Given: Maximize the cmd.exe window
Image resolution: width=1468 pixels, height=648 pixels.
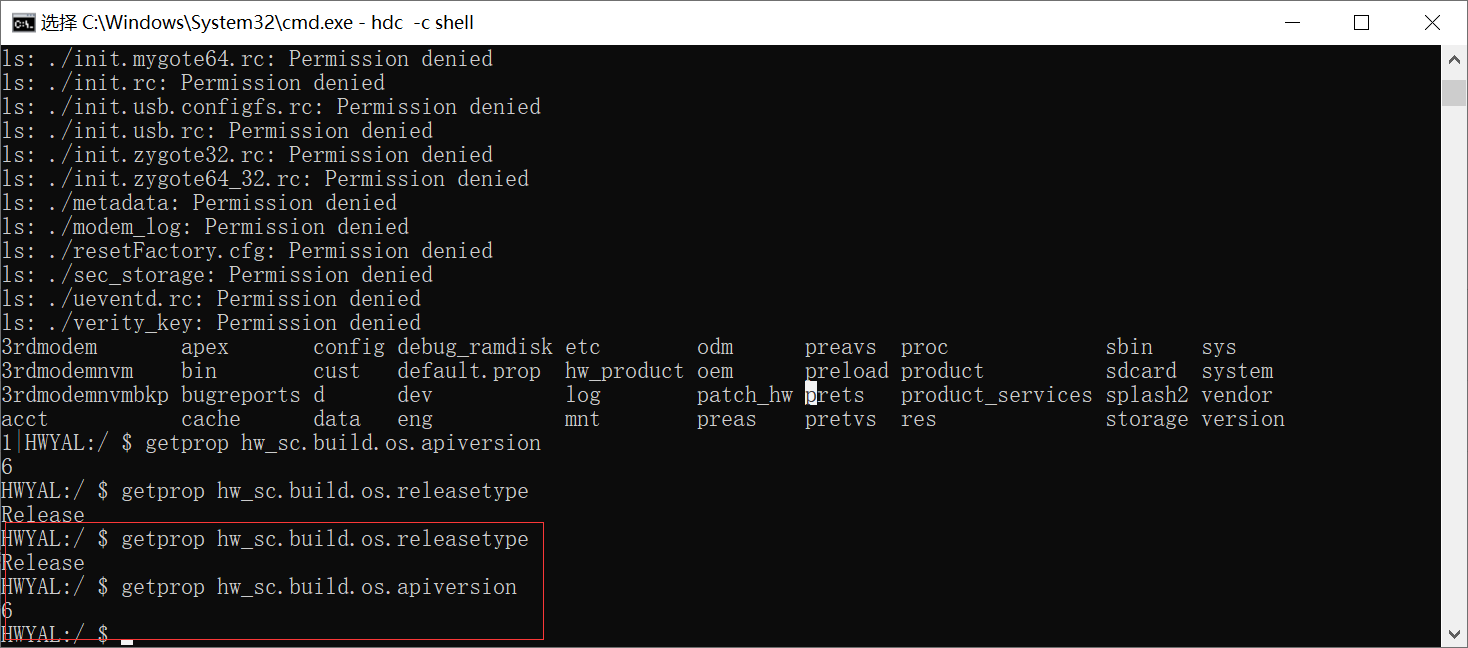Looking at the screenshot, I should pyautogui.click(x=1361, y=22).
